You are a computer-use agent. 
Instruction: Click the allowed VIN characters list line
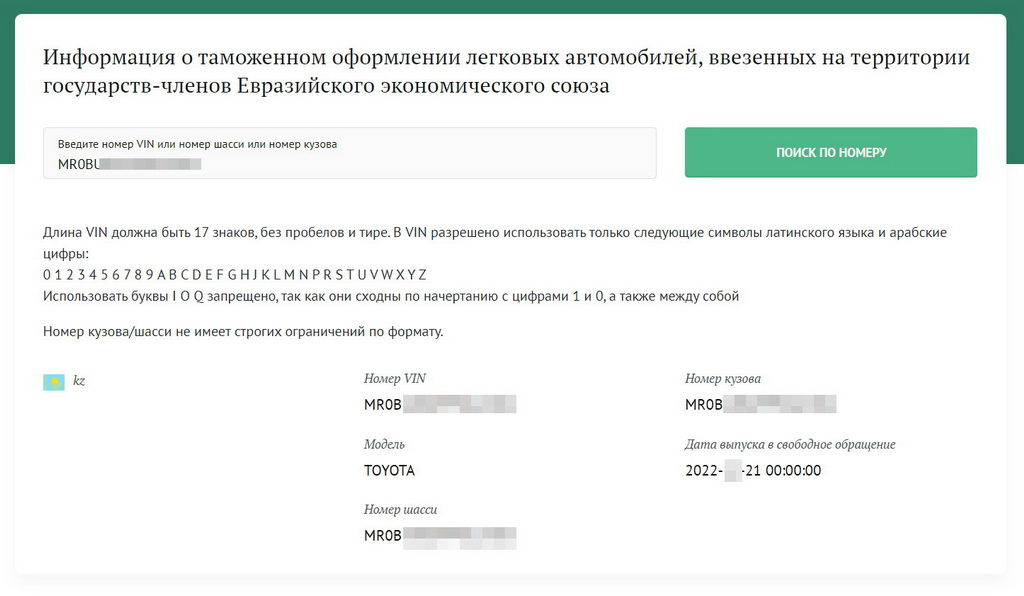point(234,275)
